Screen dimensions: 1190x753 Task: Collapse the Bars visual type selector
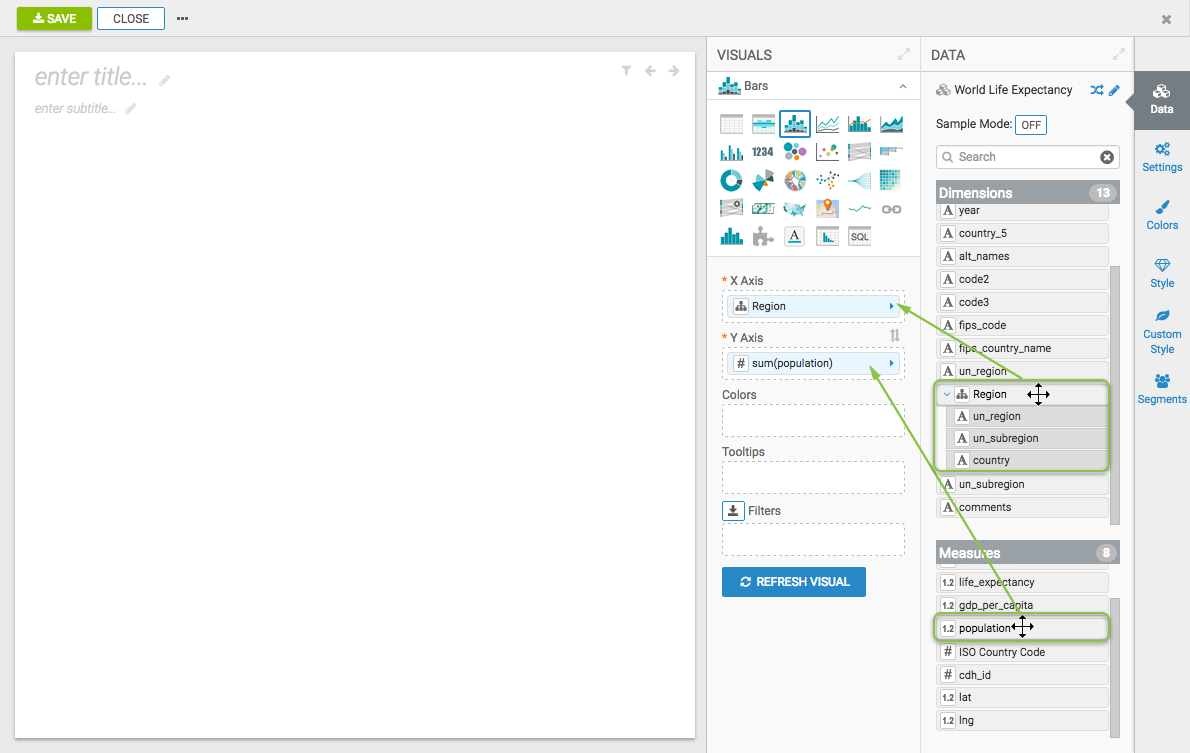pyautogui.click(x=903, y=87)
